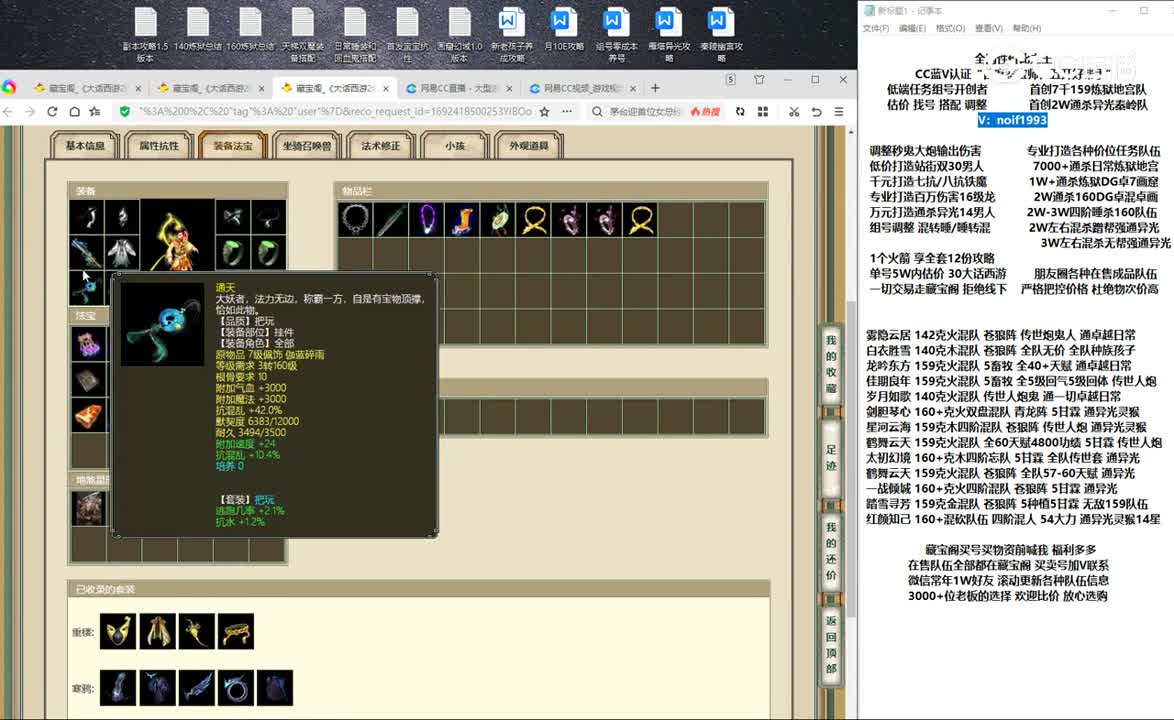This screenshot has width=1174, height=720.
Task: Click the 足迹 side button
Action: [831, 457]
